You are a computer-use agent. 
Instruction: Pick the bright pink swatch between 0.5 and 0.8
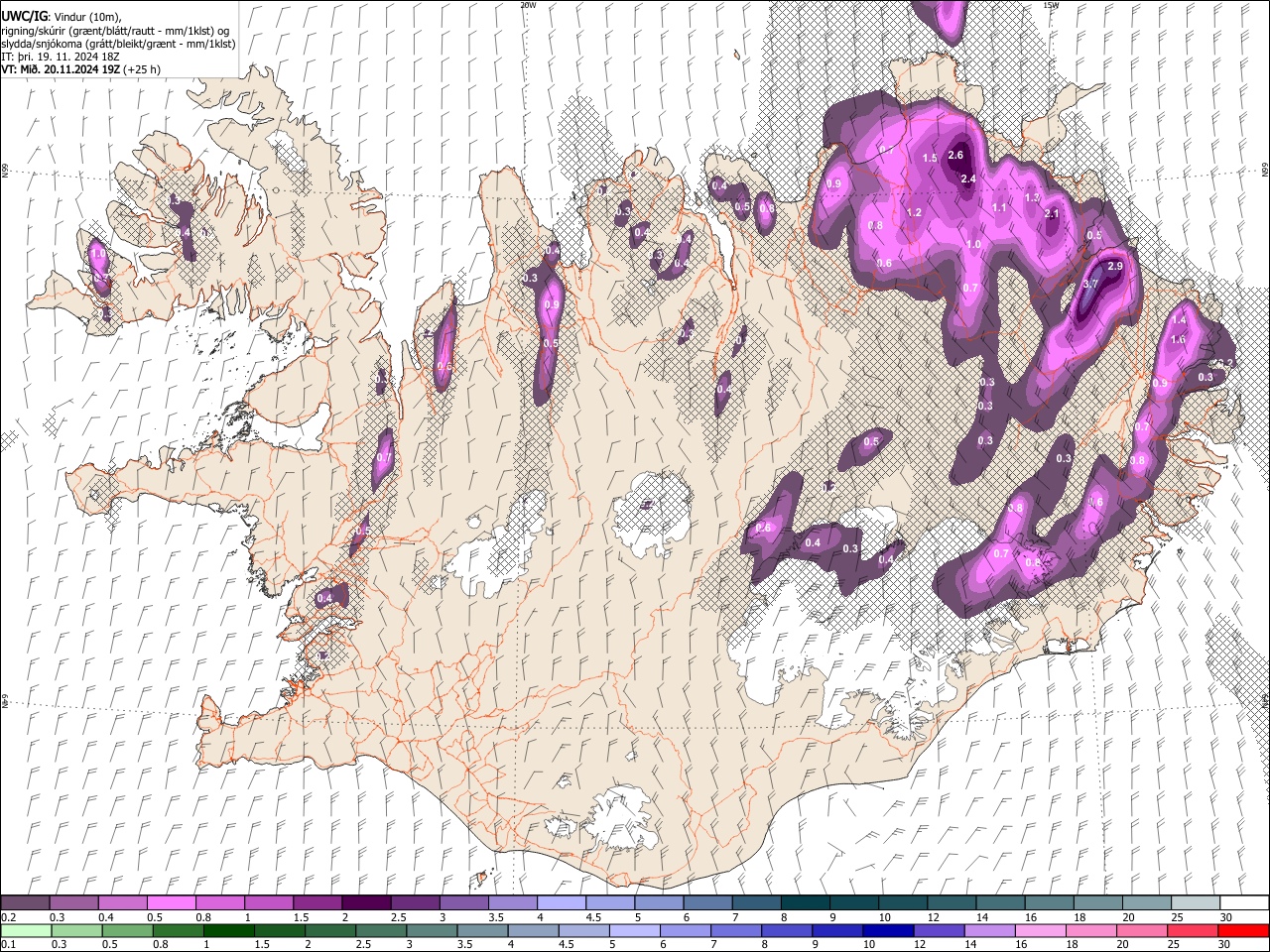[171, 902]
